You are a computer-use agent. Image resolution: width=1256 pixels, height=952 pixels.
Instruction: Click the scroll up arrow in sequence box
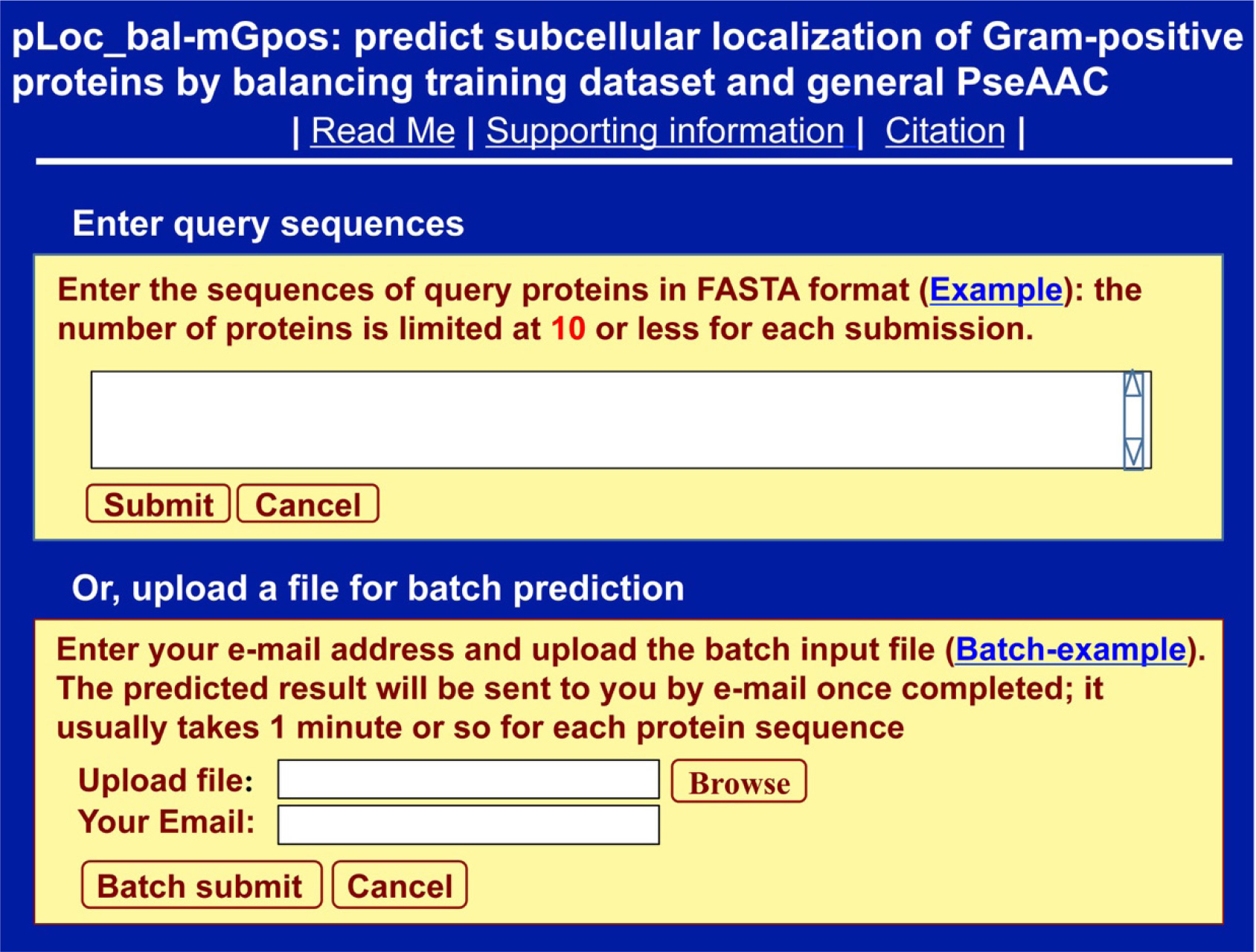(x=1132, y=385)
